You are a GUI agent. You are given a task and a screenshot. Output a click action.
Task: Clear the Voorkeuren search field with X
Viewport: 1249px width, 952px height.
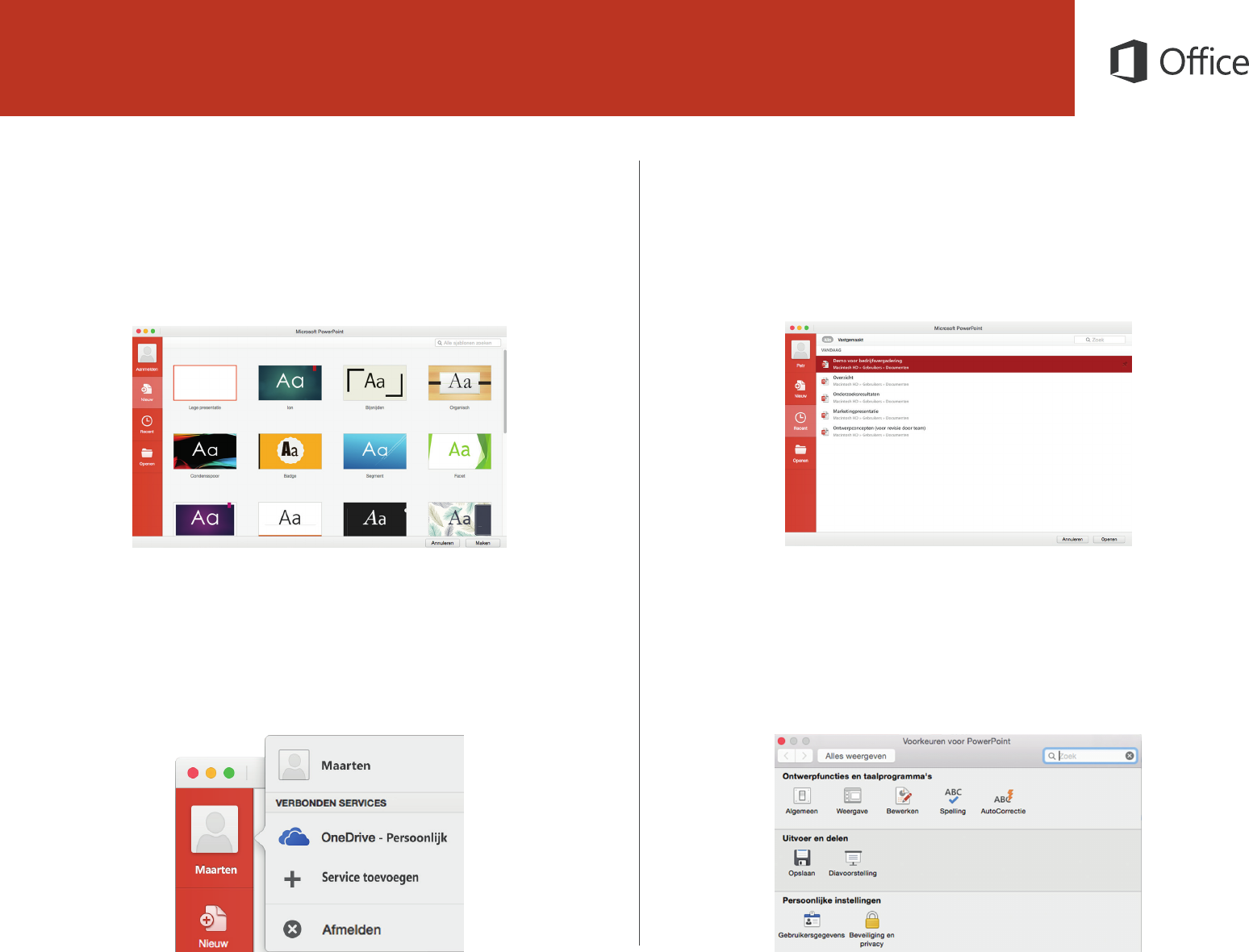[1130, 756]
